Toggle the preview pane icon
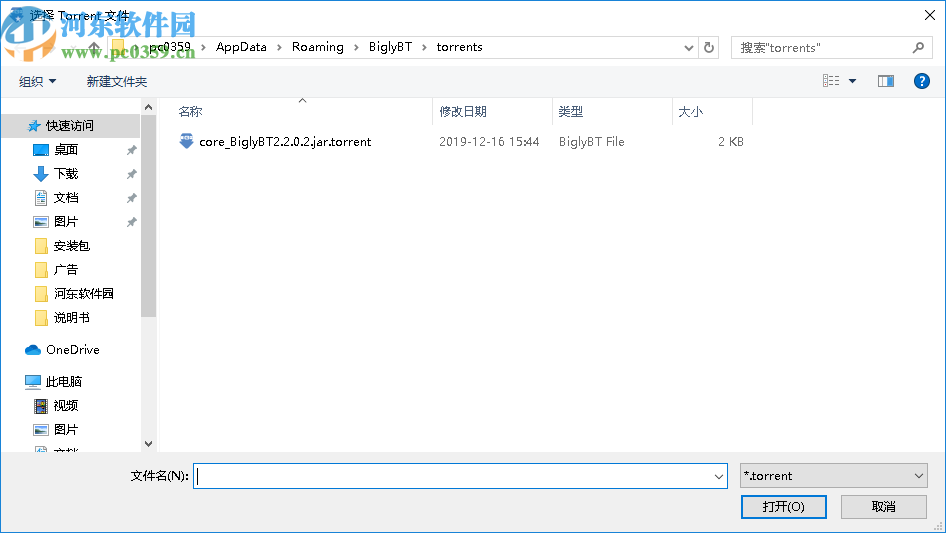 coord(886,81)
